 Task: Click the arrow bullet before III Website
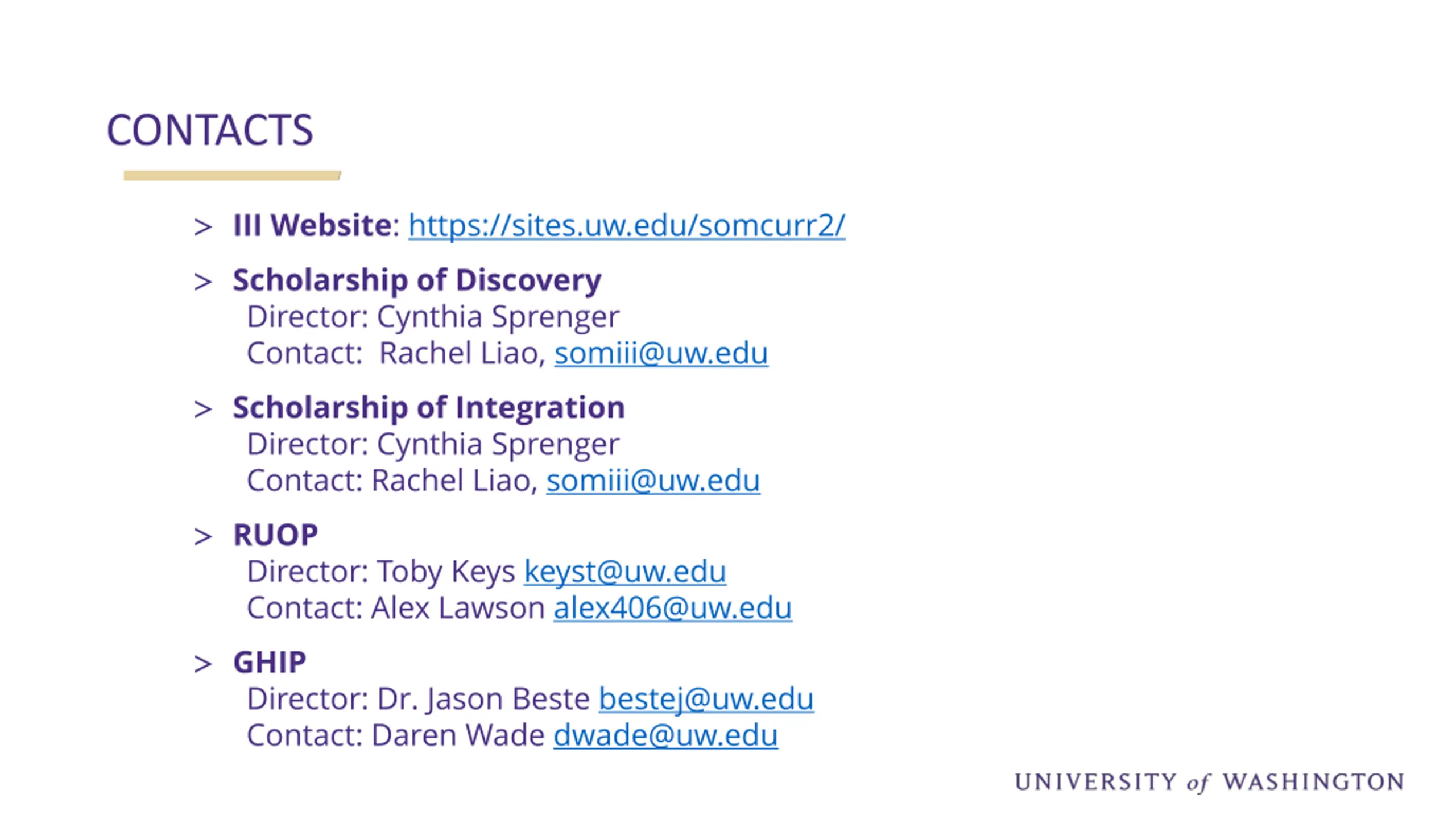203,227
